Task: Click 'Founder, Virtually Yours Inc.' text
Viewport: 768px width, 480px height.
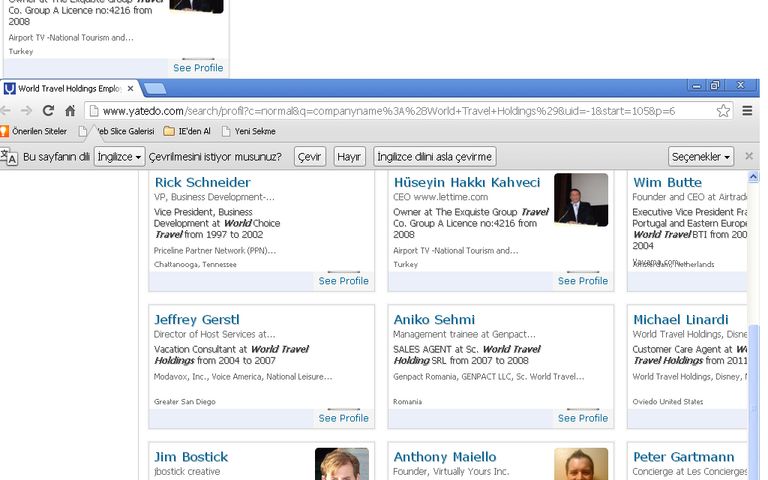Action: tap(451, 471)
